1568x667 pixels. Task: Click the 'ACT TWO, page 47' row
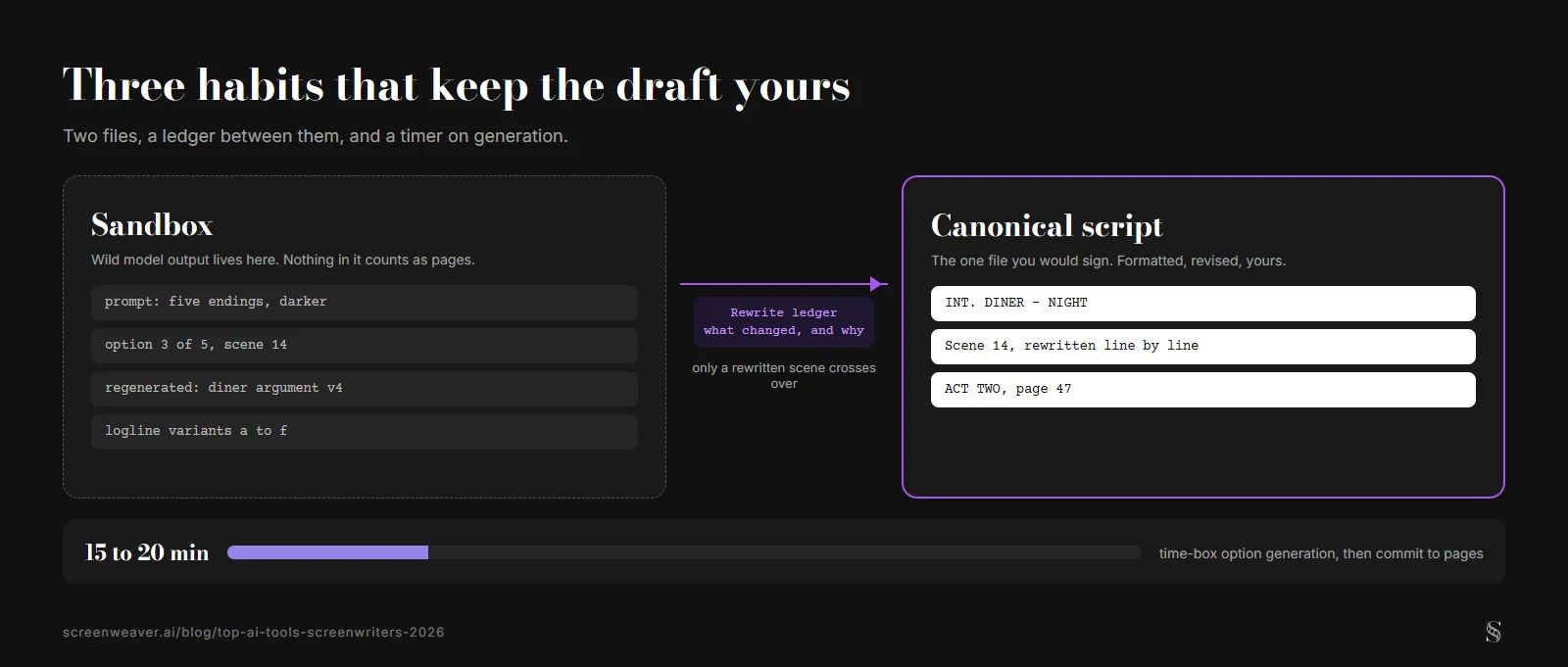click(x=1203, y=390)
